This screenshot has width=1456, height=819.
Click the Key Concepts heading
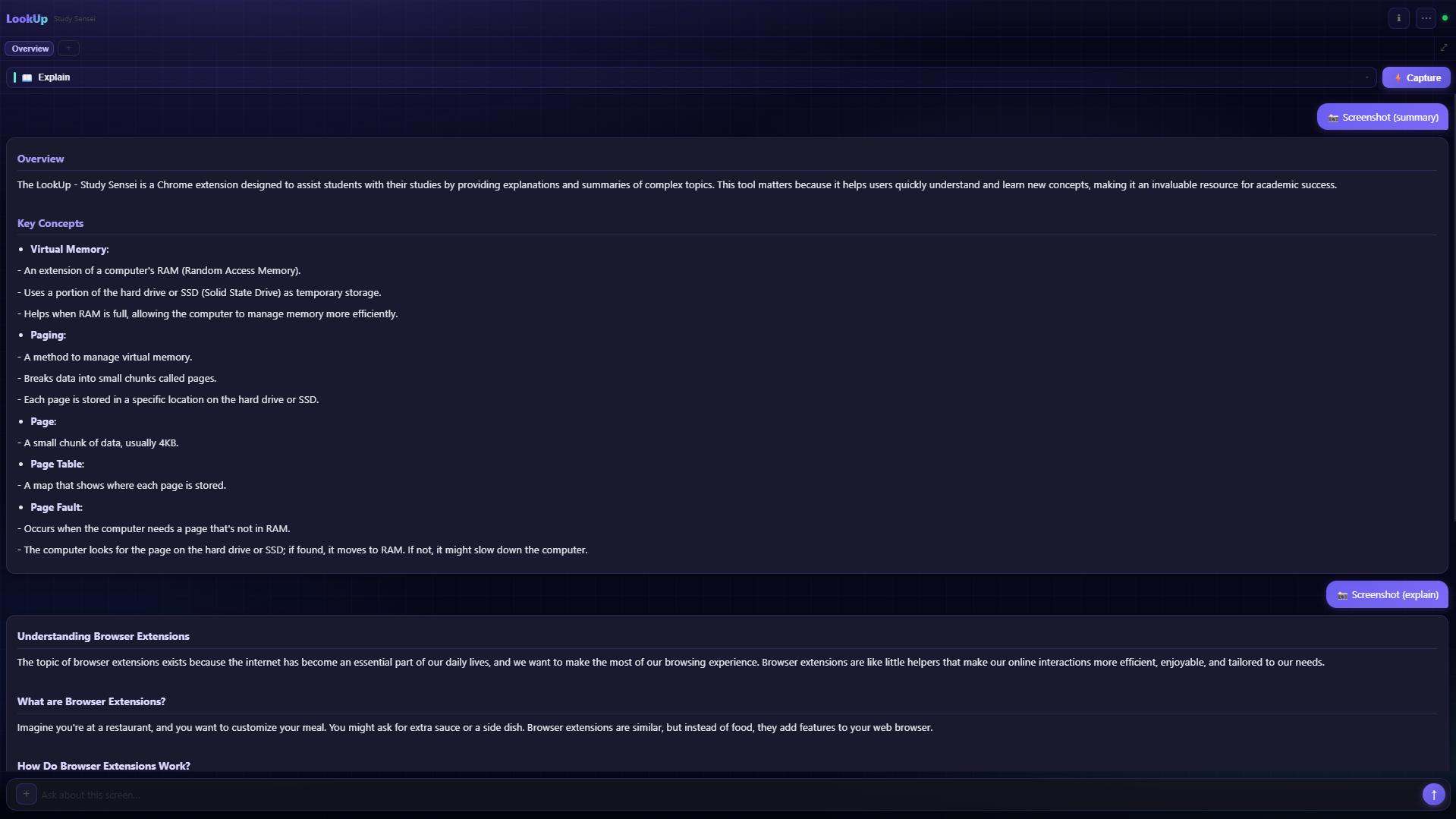[50, 223]
